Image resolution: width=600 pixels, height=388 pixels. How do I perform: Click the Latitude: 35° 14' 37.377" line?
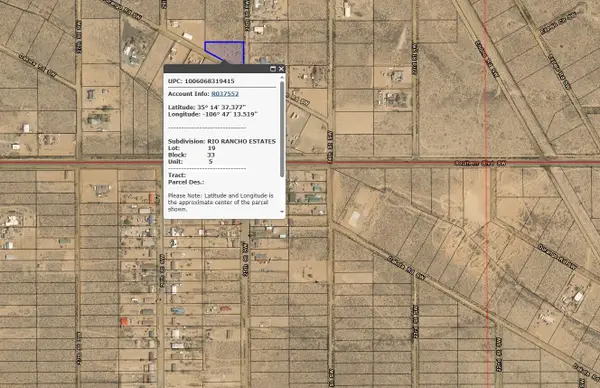[207, 108]
